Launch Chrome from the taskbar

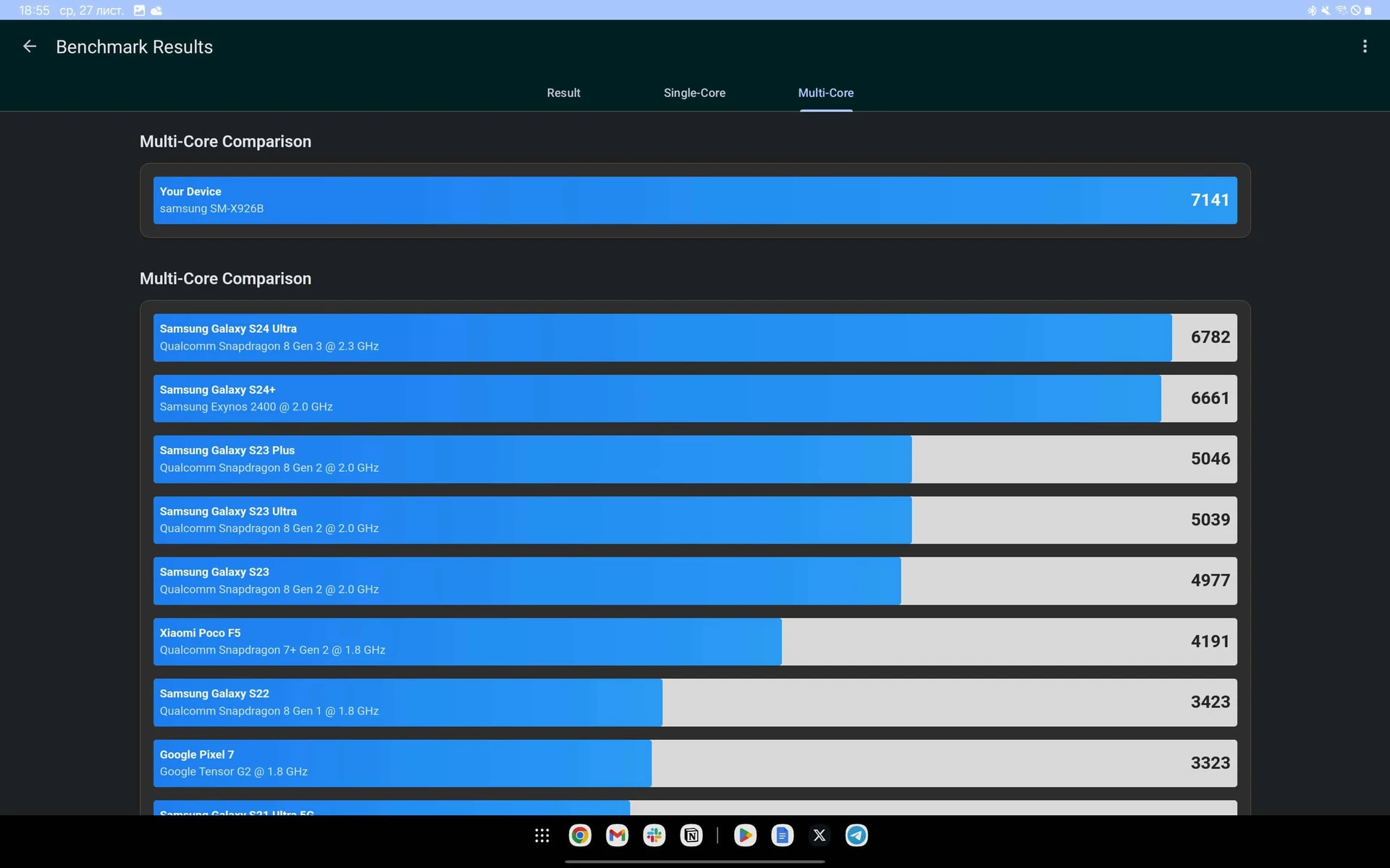(x=579, y=835)
